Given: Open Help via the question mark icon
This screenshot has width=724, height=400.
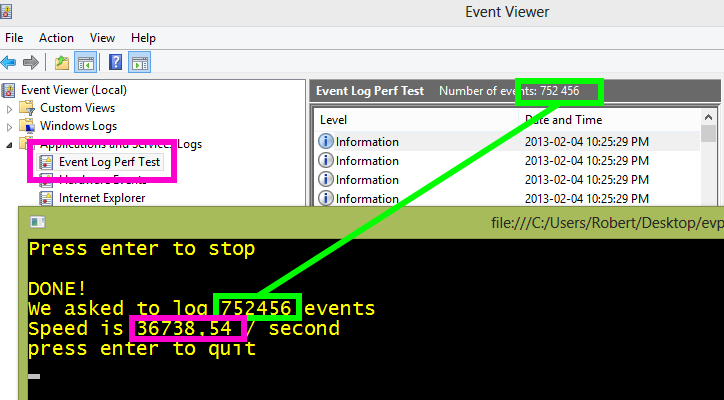Looking at the screenshot, I should point(115,62).
